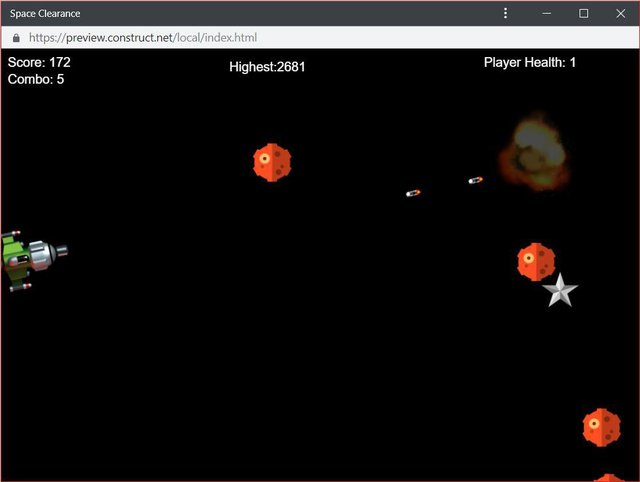The height and width of the screenshot is (482, 640).
Task: Click the 'Highest:2681' text
Action: [267, 67]
